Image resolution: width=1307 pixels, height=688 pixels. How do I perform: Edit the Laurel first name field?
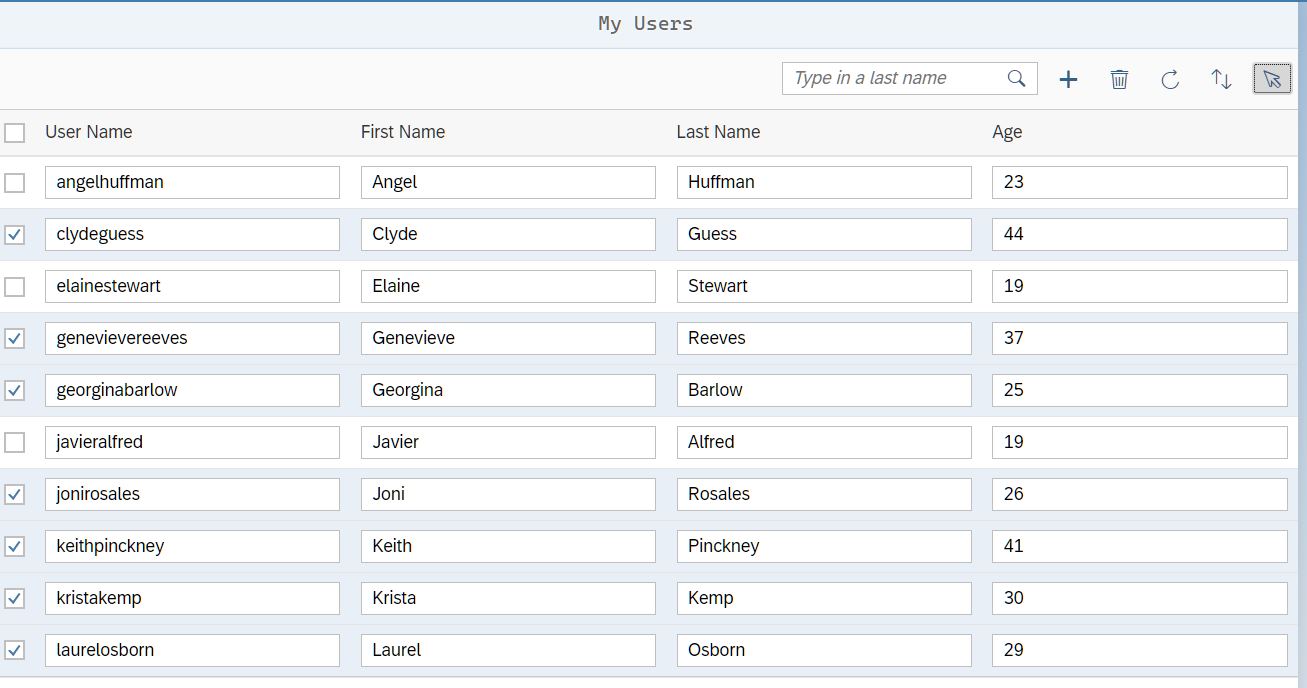tap(508, 650)
